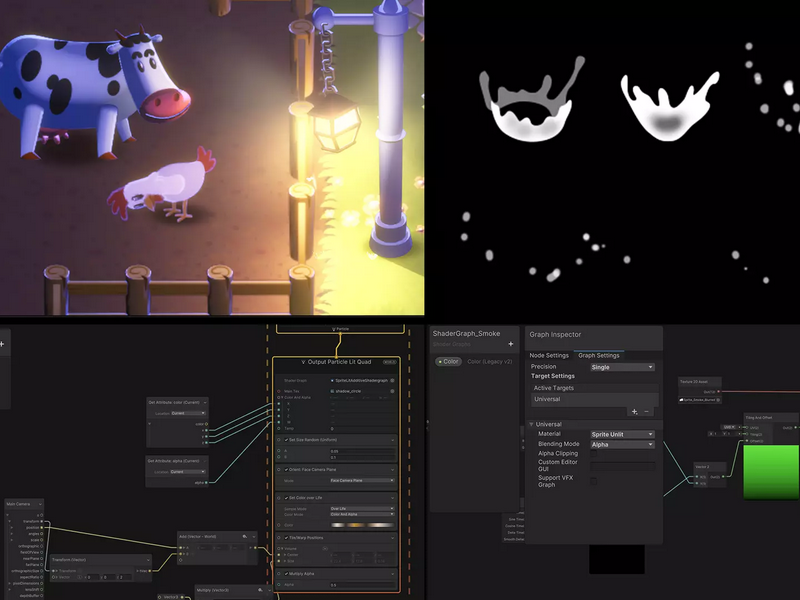Add a new active target with plus
Screen dimensions: 800x600
(x=634, y=411)
